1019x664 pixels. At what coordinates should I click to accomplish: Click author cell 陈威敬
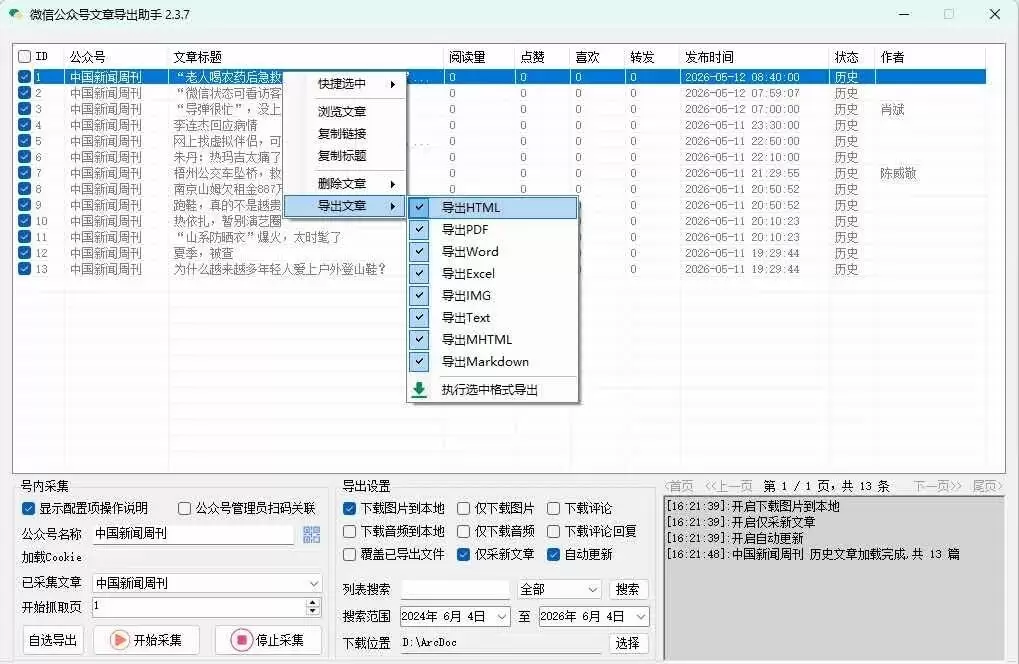pos(898,173)
